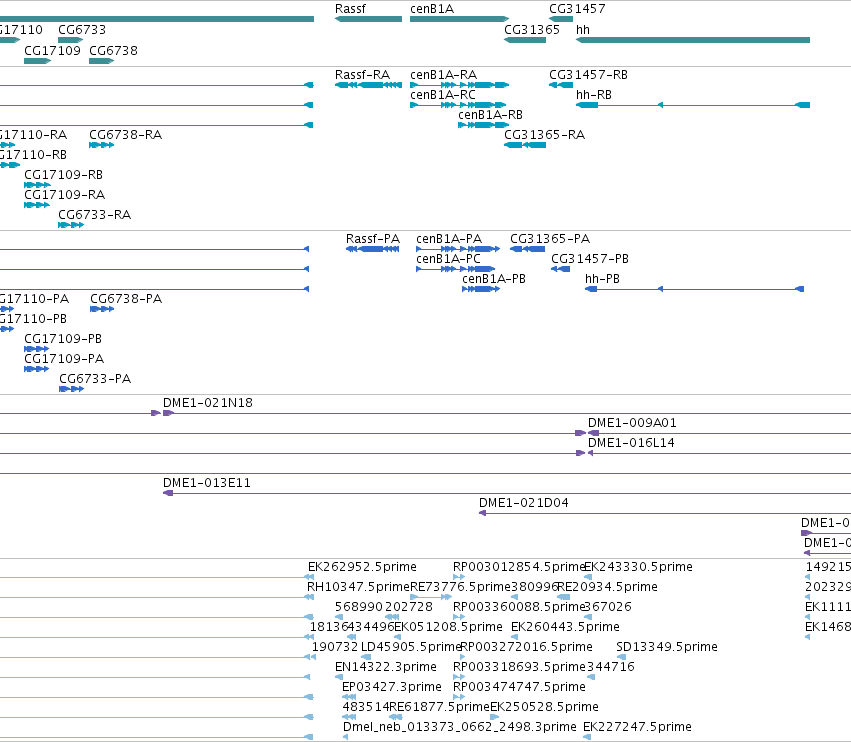Click the cenB1A-RA transcript label
Image resolution: width=851 pixels, height=742 pixels.
[x=443, y=74]
